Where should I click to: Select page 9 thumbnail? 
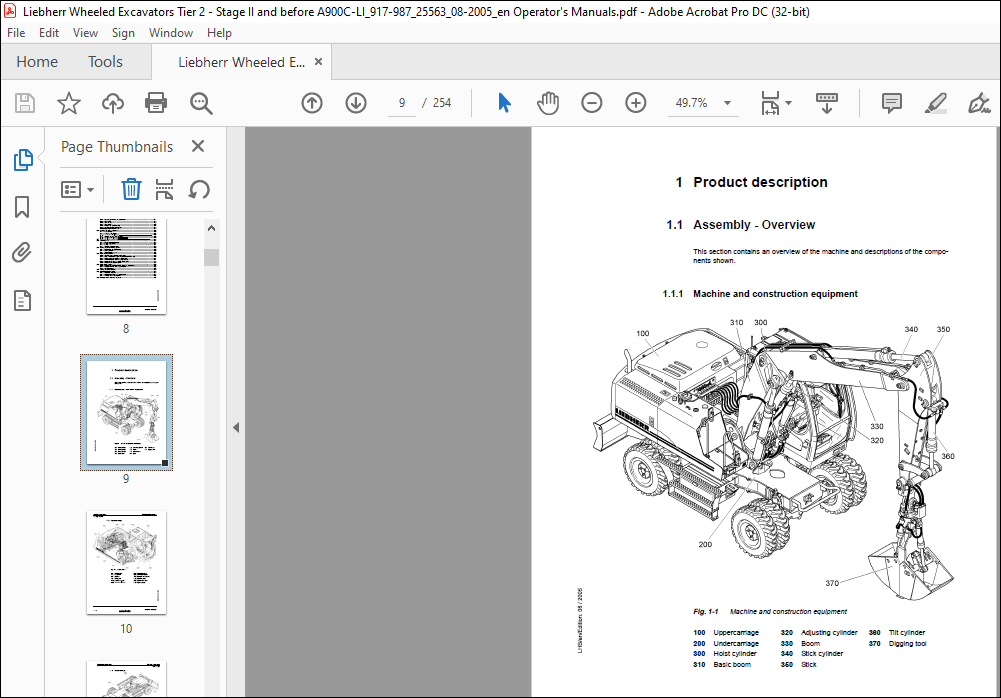126,413
